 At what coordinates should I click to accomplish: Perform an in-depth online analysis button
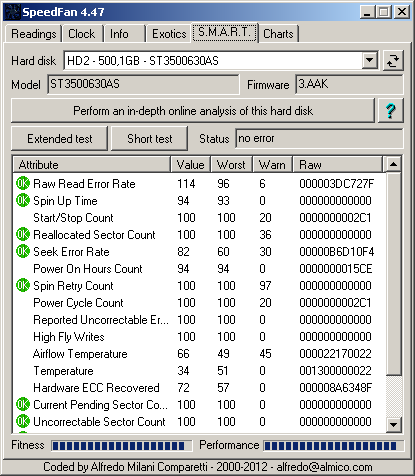[193, 111]
